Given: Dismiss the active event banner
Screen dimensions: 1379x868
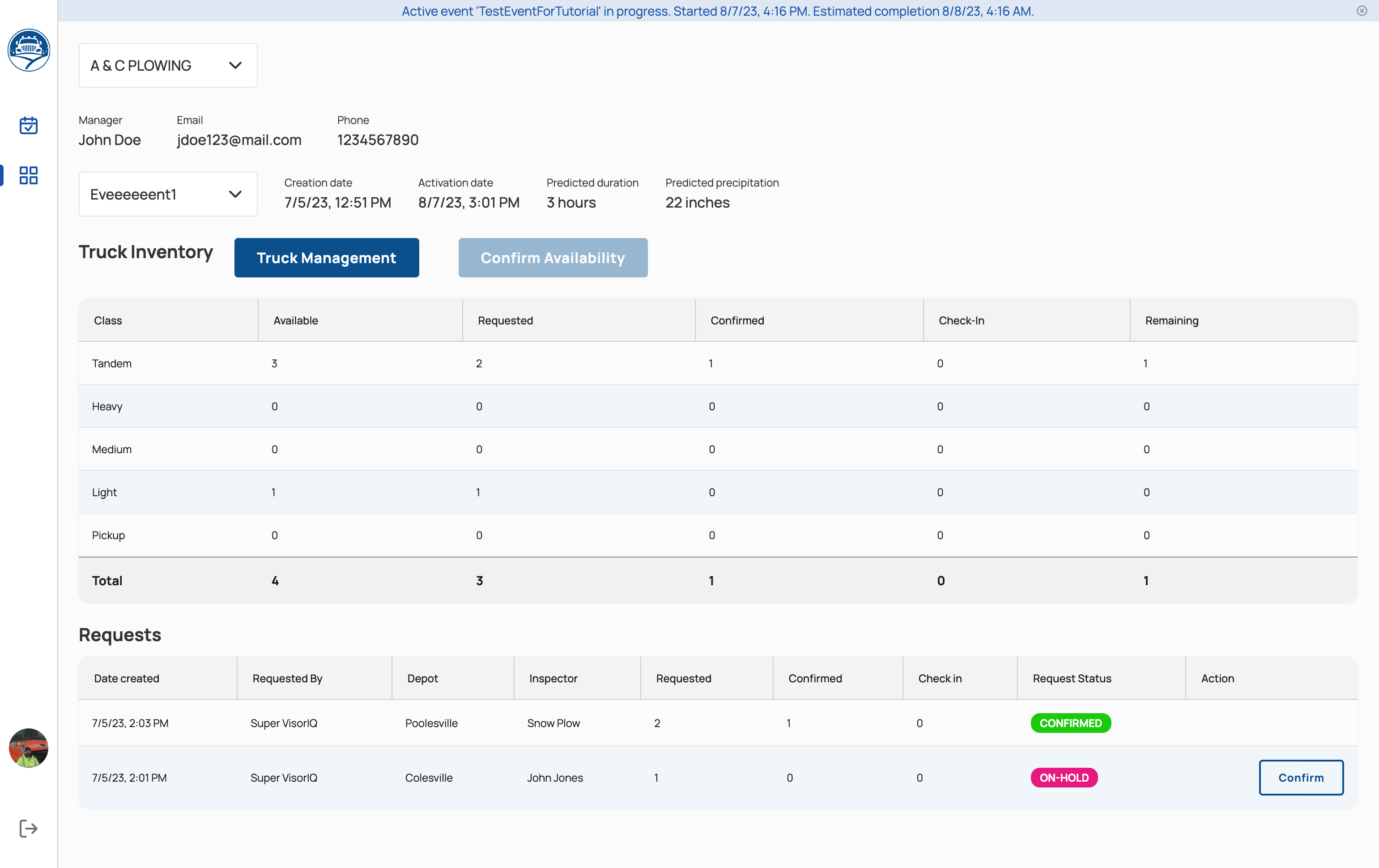Looking at the screenshot, I should 1362,11.
